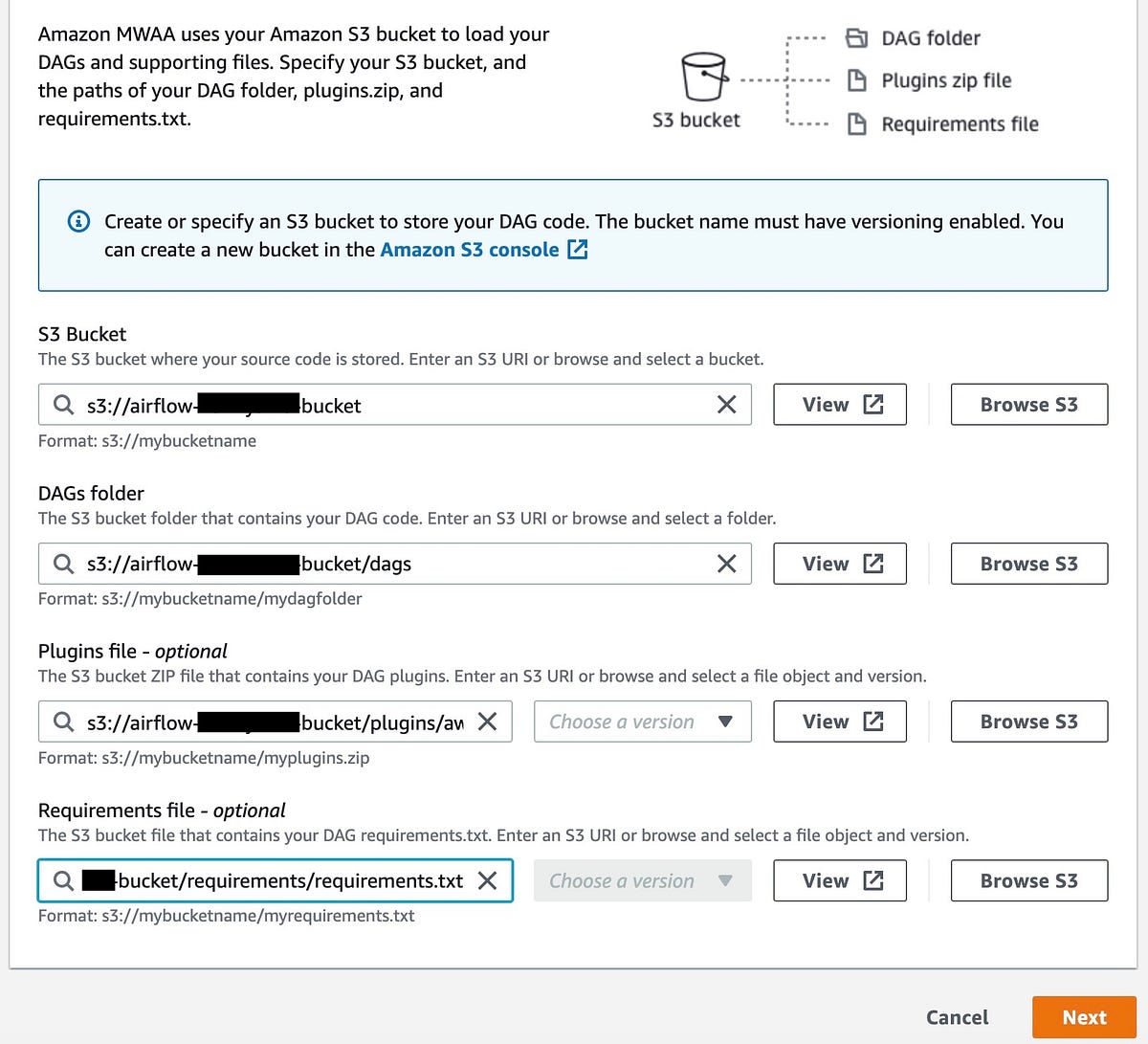Image resolution: width=1148 pixels, height=1044 pixels.
Task: Click the Plugins zip file icon in the diagram
Action: click(x=856, y=80)
